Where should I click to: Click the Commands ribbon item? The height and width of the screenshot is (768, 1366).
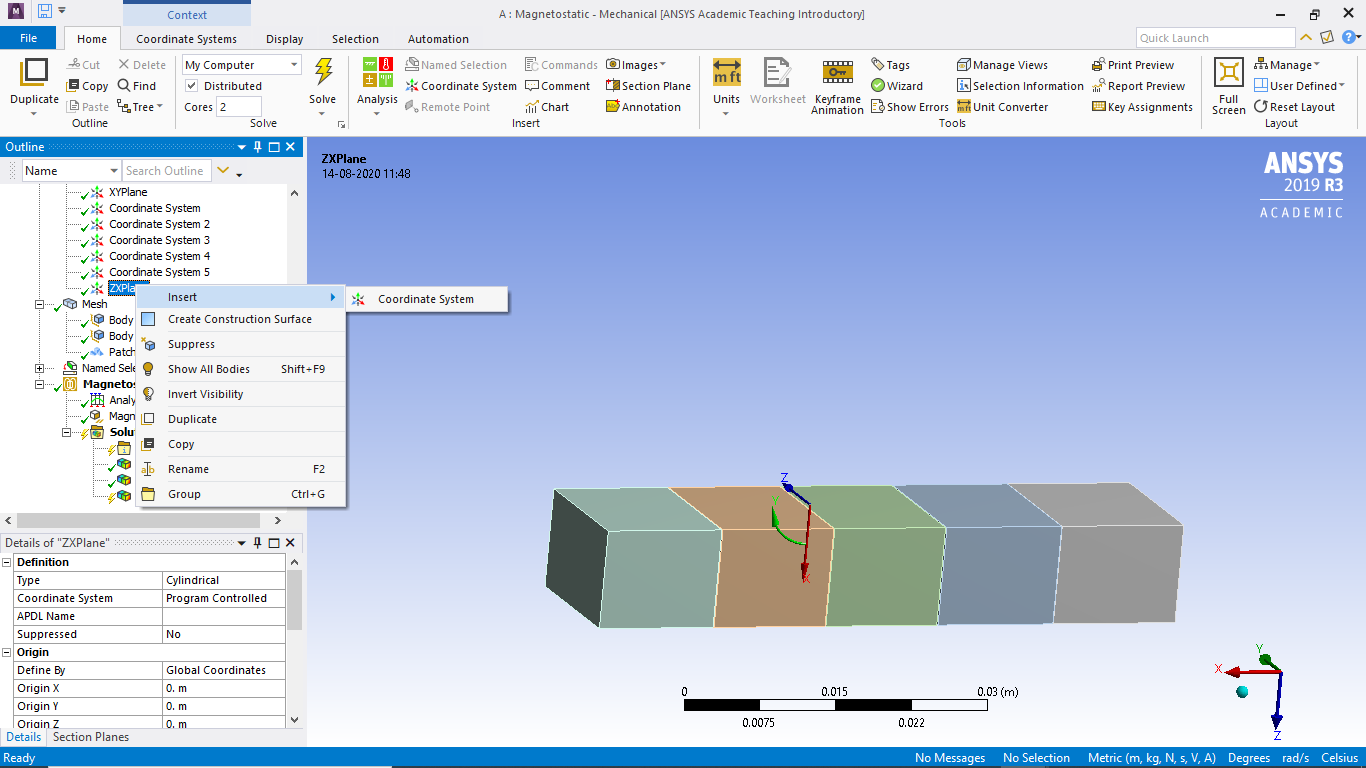point(561,65)
